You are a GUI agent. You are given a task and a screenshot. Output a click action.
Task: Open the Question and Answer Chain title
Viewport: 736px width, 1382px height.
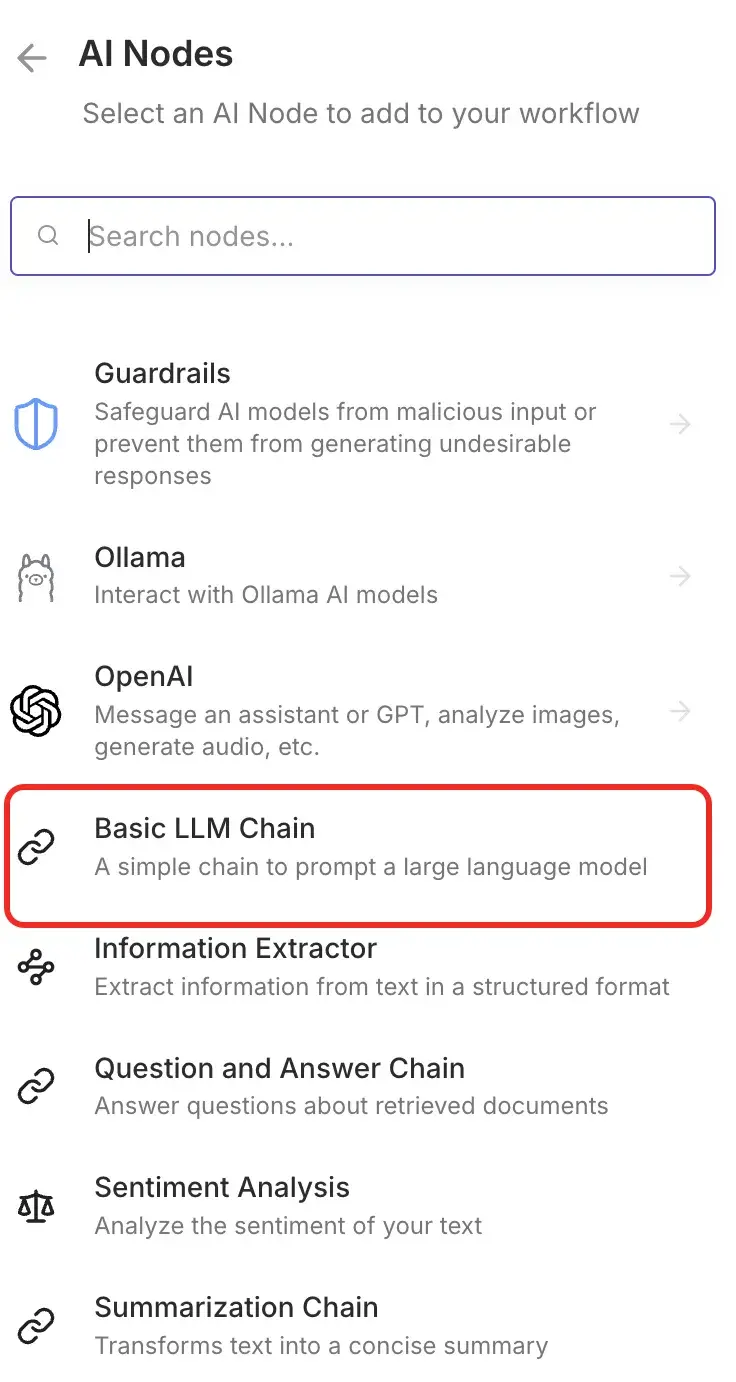coord(279,1068)
